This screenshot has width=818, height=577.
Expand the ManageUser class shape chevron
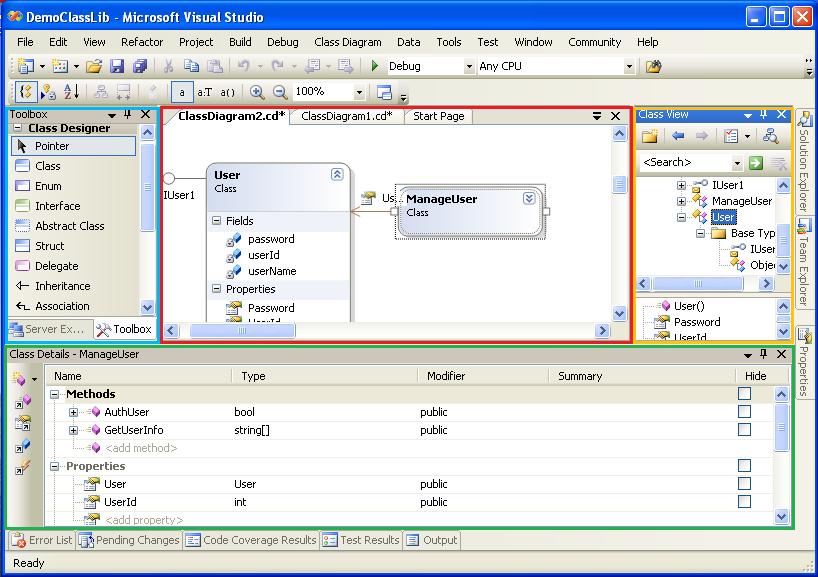pos(529,199)
